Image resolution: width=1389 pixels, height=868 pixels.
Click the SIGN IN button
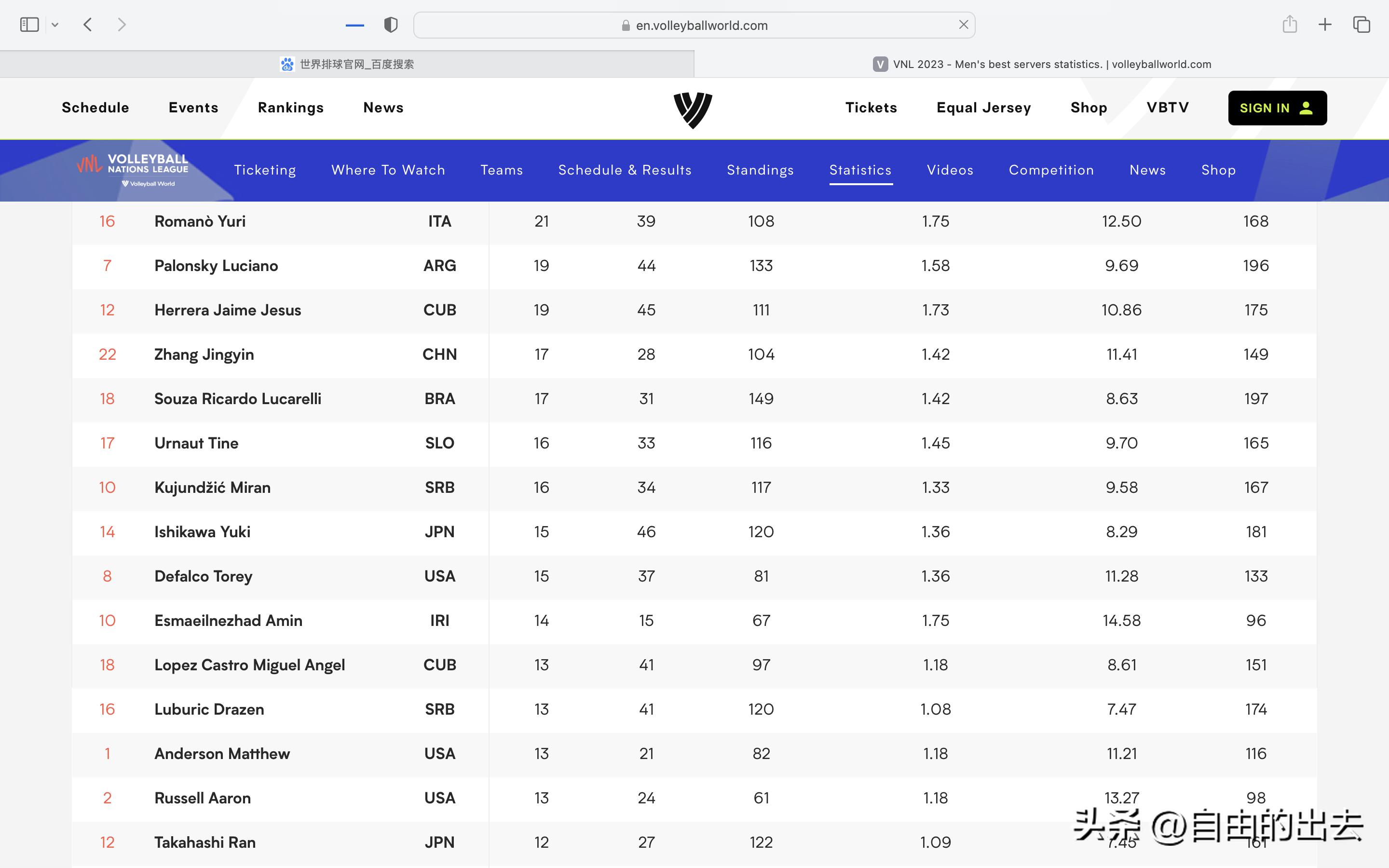[1277, 108]
